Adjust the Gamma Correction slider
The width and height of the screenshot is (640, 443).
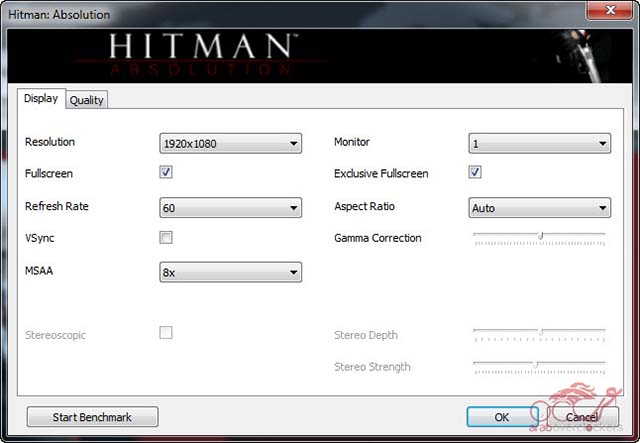tap(540, 238)
